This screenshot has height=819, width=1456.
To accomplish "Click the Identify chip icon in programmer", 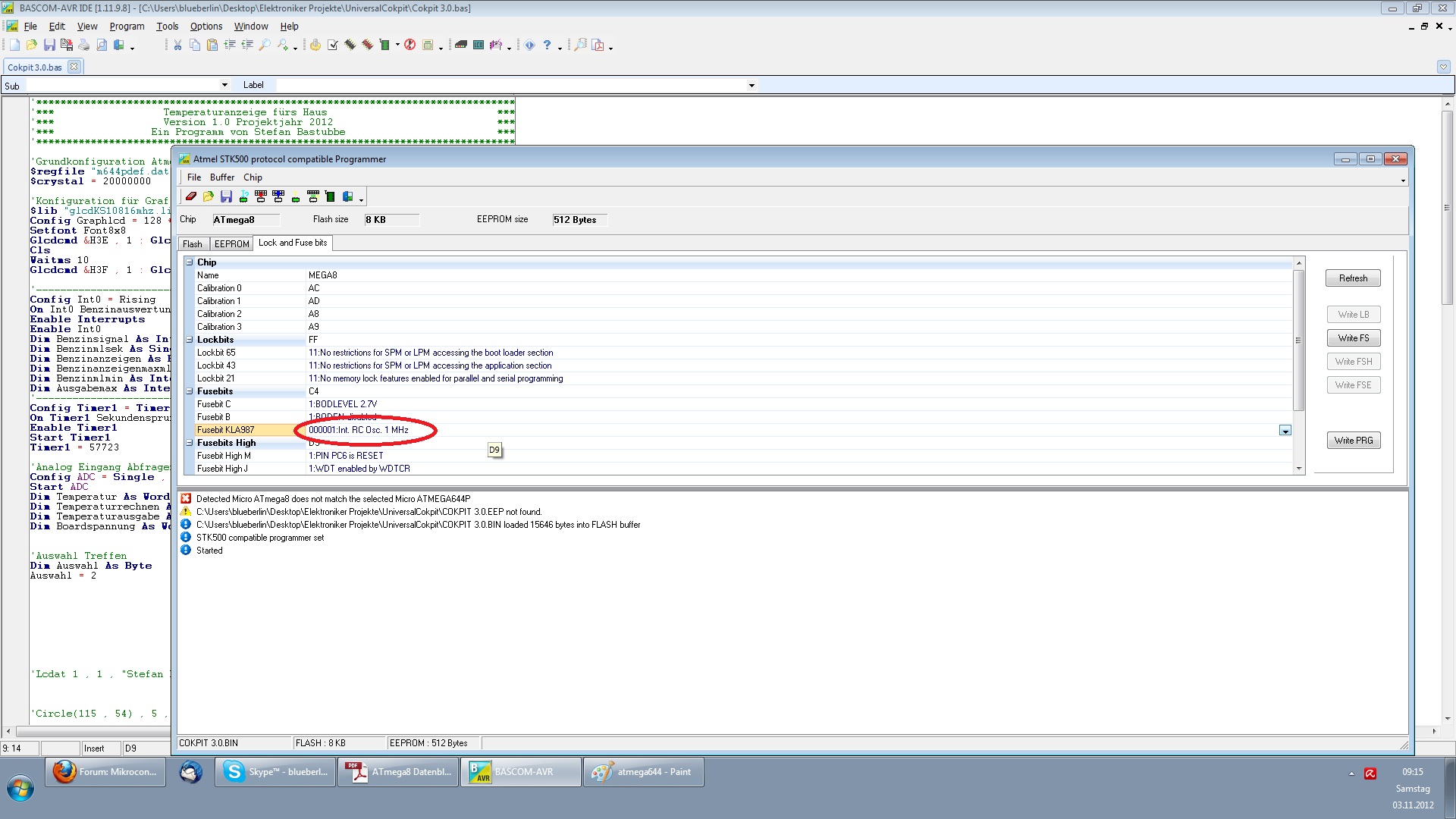I will pos(243,196).
